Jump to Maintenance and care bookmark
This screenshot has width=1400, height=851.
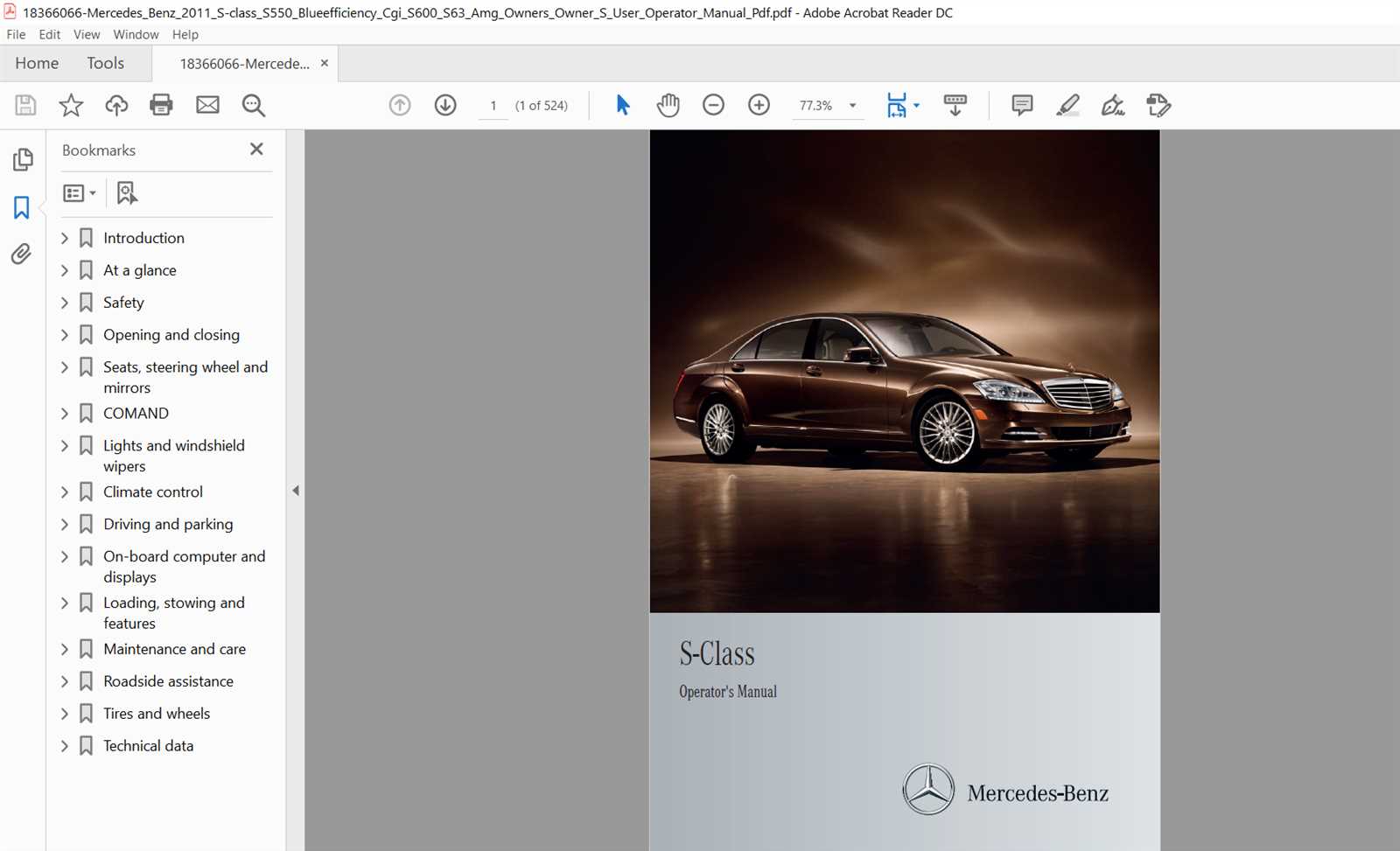tap(174, 649)
